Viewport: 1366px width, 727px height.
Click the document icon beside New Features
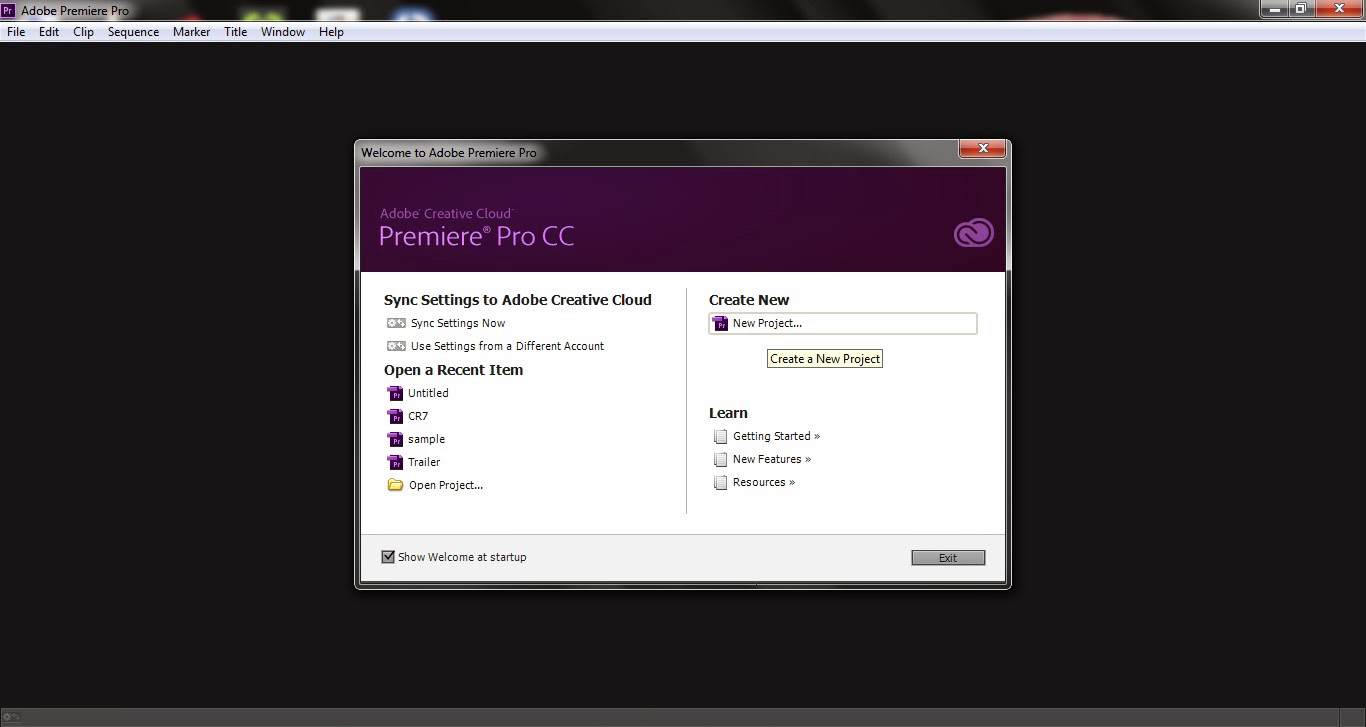tap(720, 459)
